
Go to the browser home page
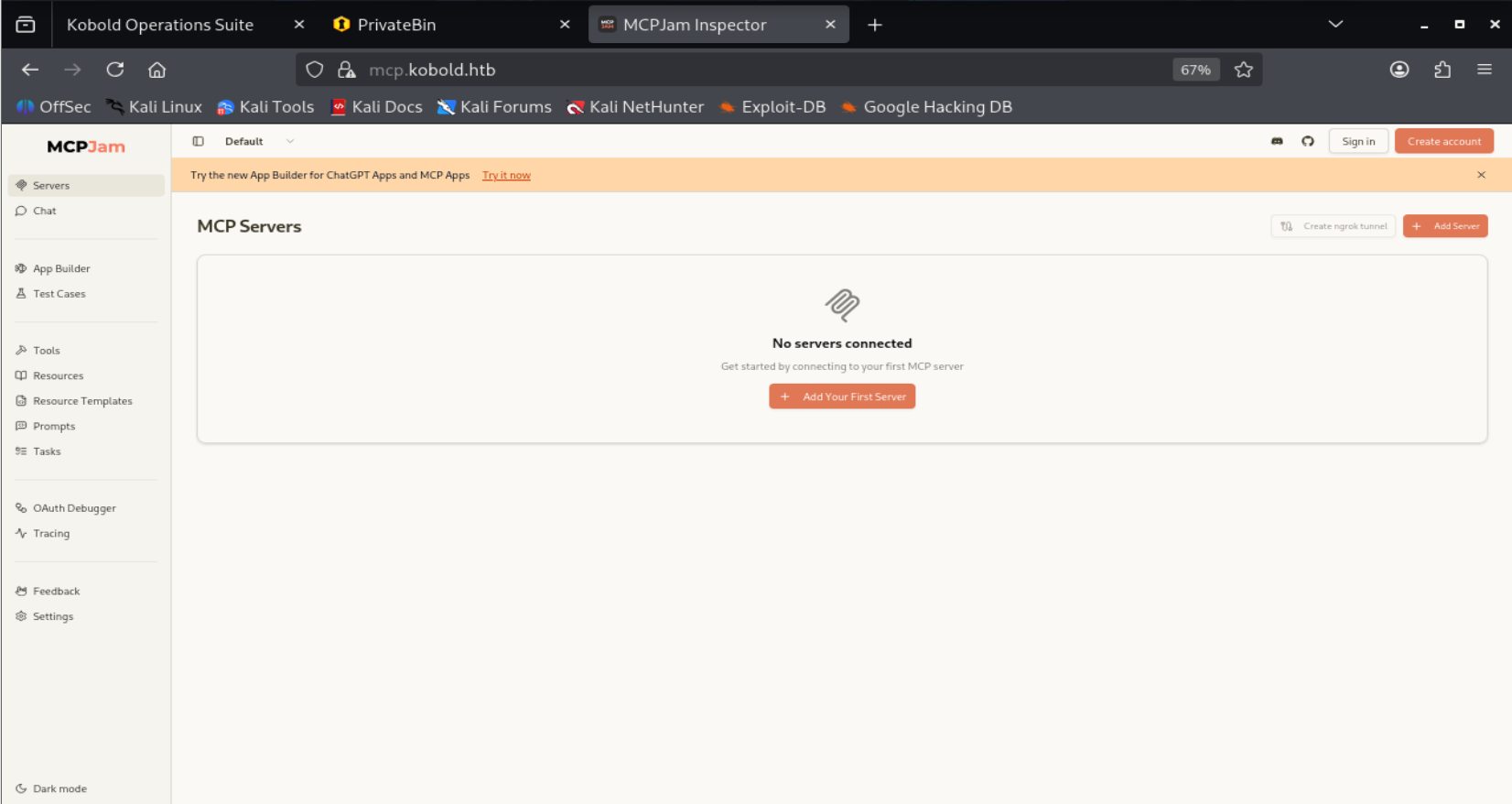[x=157, y=70]
